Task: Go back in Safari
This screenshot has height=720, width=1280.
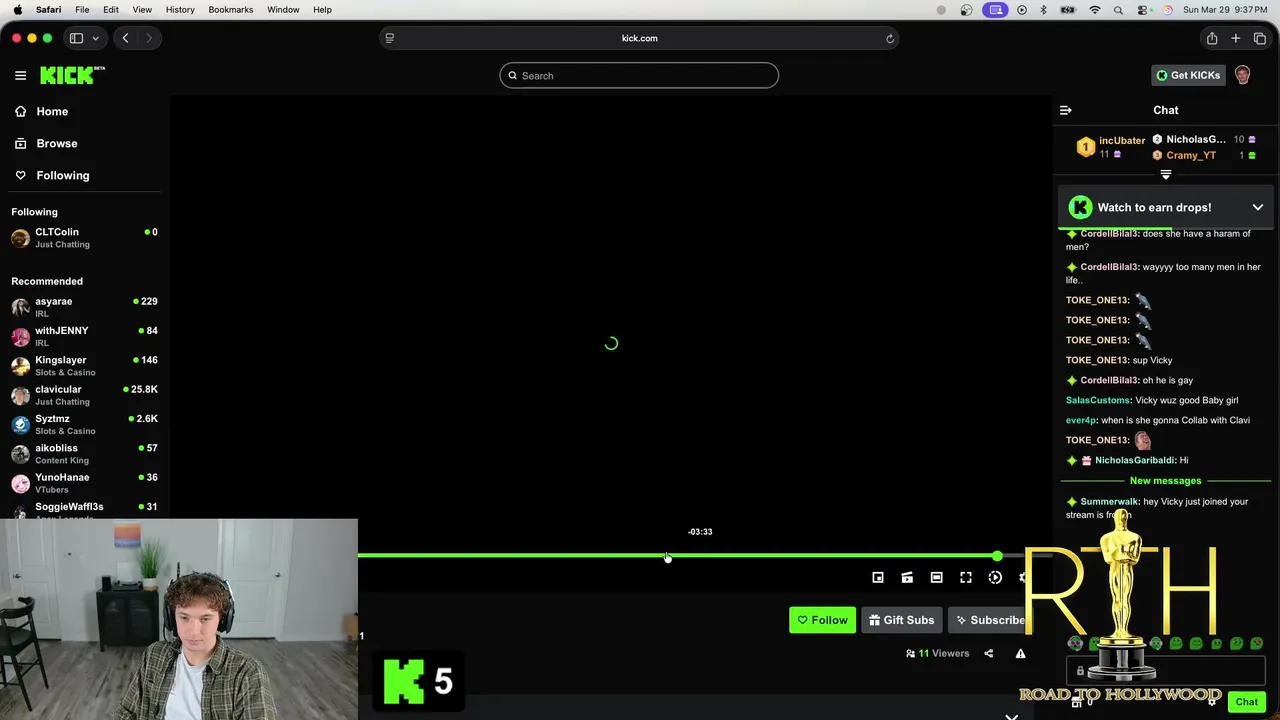Action: (125, 38)
